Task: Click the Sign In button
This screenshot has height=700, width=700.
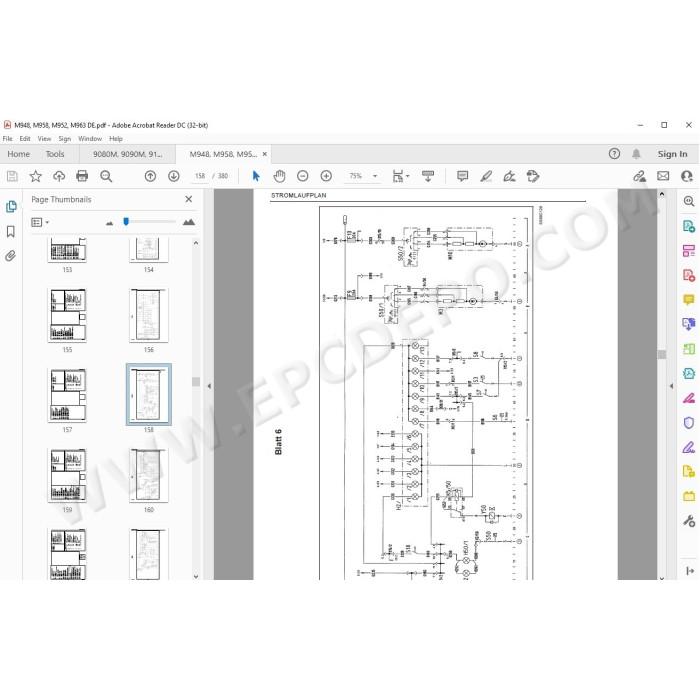Action: pos(672,154)
